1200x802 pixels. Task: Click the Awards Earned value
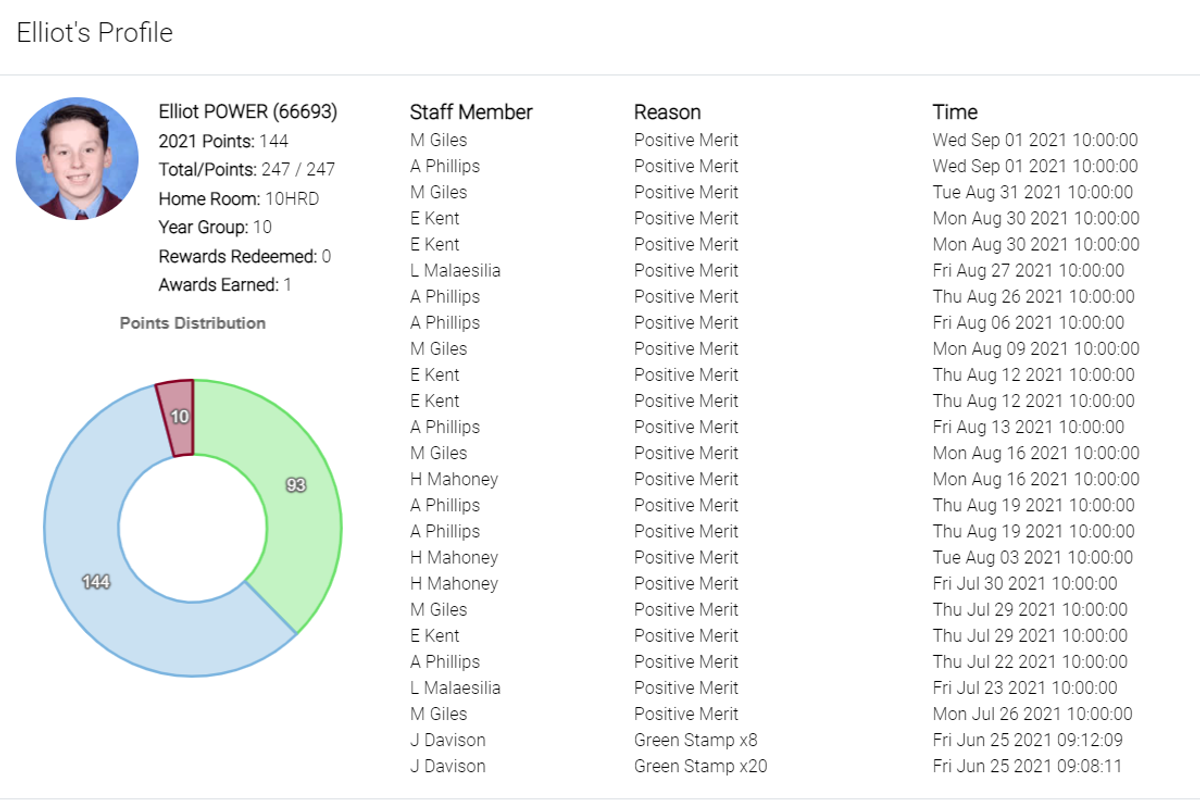coord(288,285)
